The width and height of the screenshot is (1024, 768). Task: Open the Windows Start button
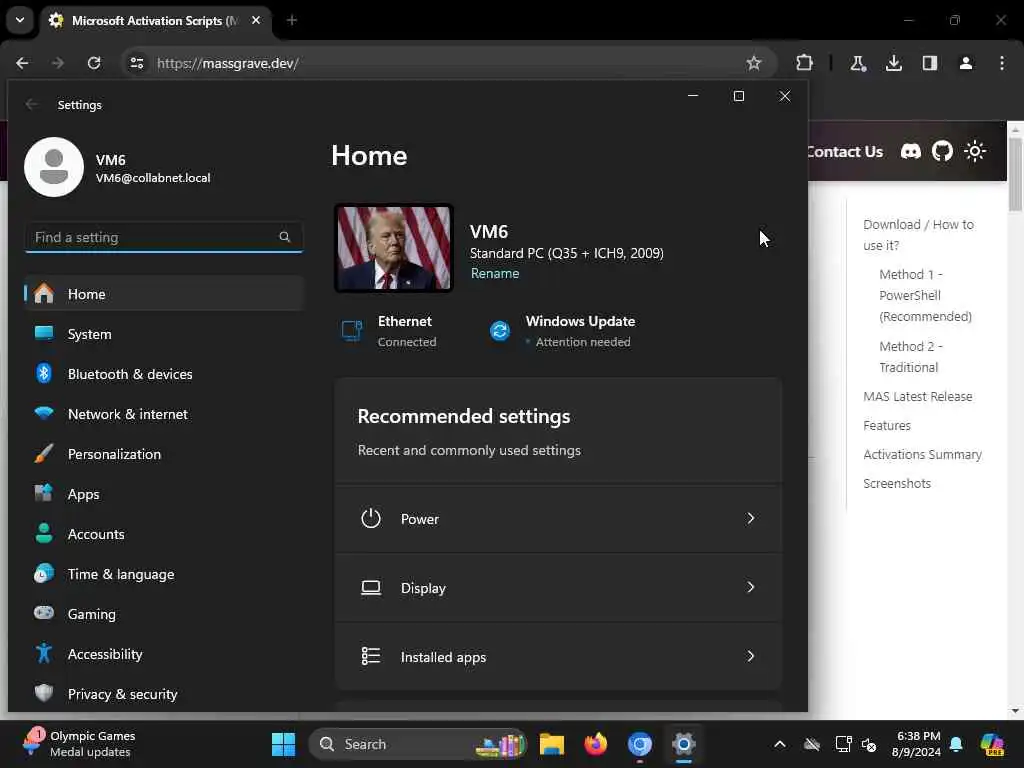pyautogui.click(x=283, y=744)
